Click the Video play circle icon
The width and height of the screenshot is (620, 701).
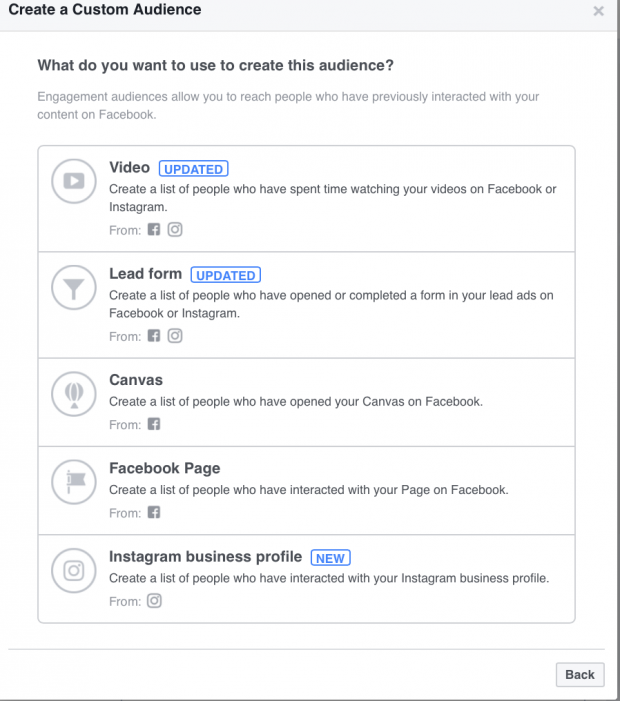(x=74, y=181)
